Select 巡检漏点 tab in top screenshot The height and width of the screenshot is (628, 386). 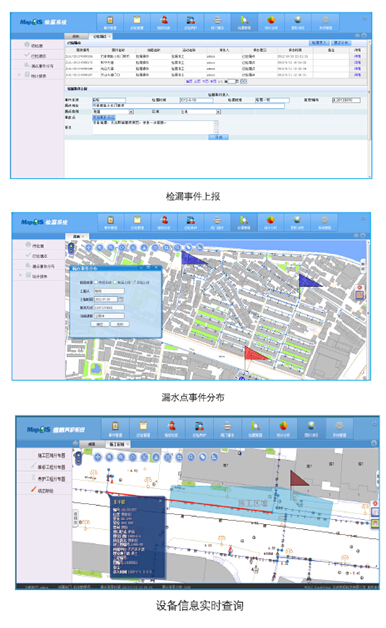100,36
